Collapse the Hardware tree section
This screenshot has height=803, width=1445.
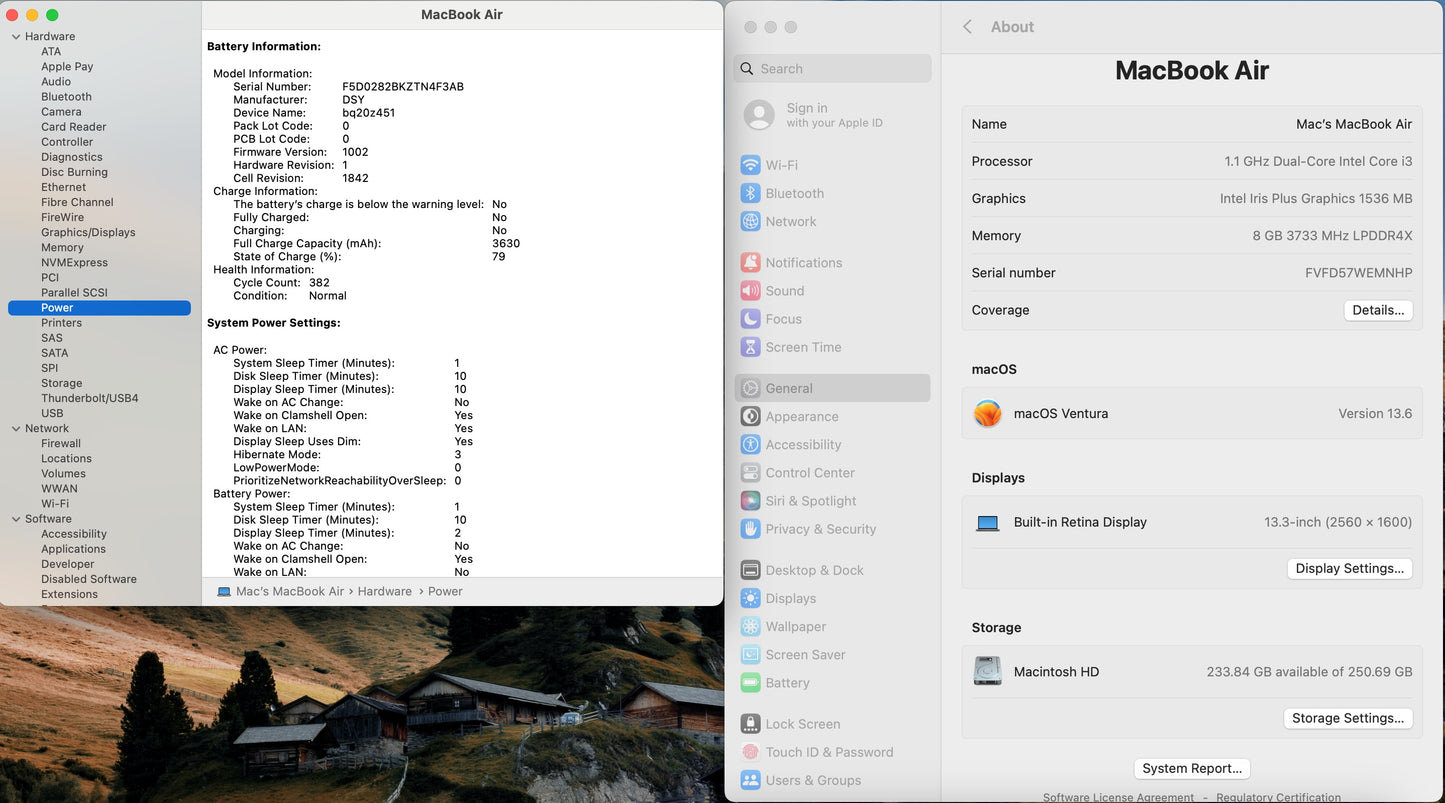16,37
